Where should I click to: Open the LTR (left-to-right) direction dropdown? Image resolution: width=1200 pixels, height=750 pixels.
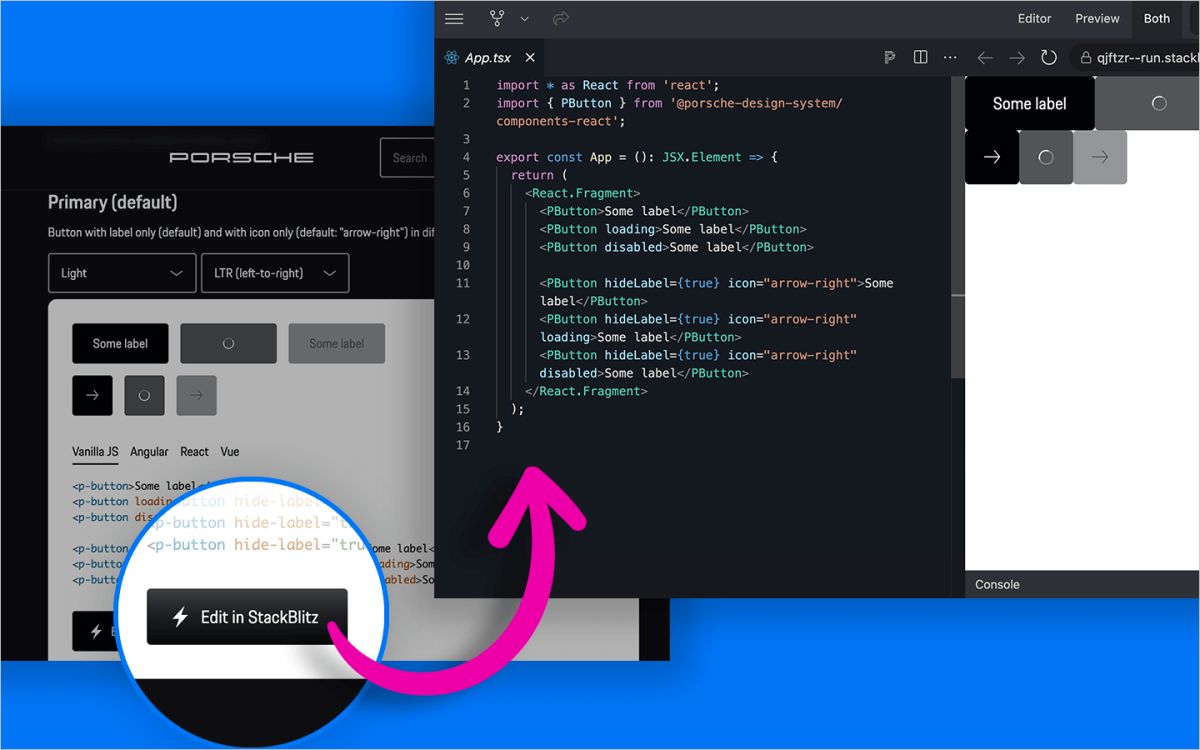[x=275, y=273]
